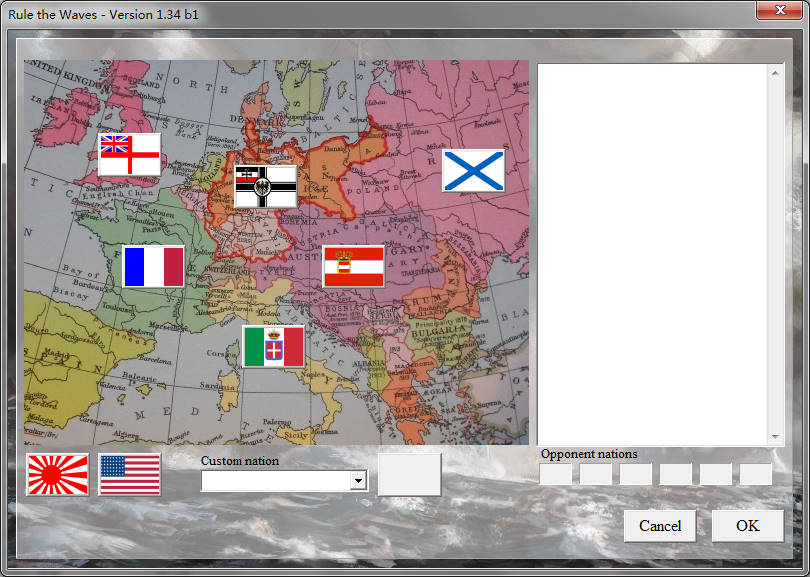Click the blank custom nation flag box
810x577 pixels.
[x=410, y=475]
